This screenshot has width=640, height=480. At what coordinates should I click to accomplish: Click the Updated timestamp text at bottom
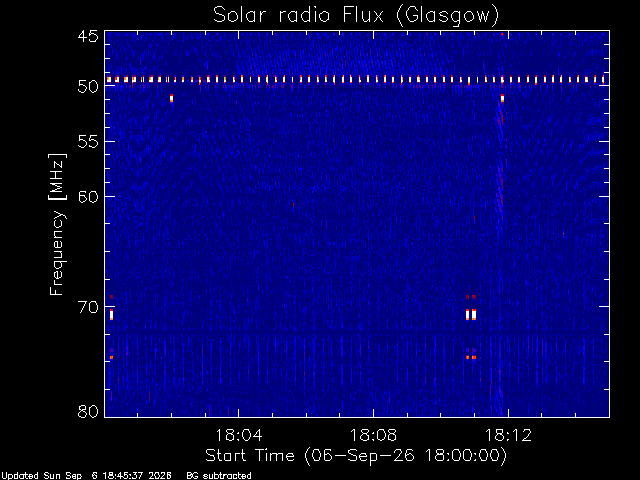86,476
